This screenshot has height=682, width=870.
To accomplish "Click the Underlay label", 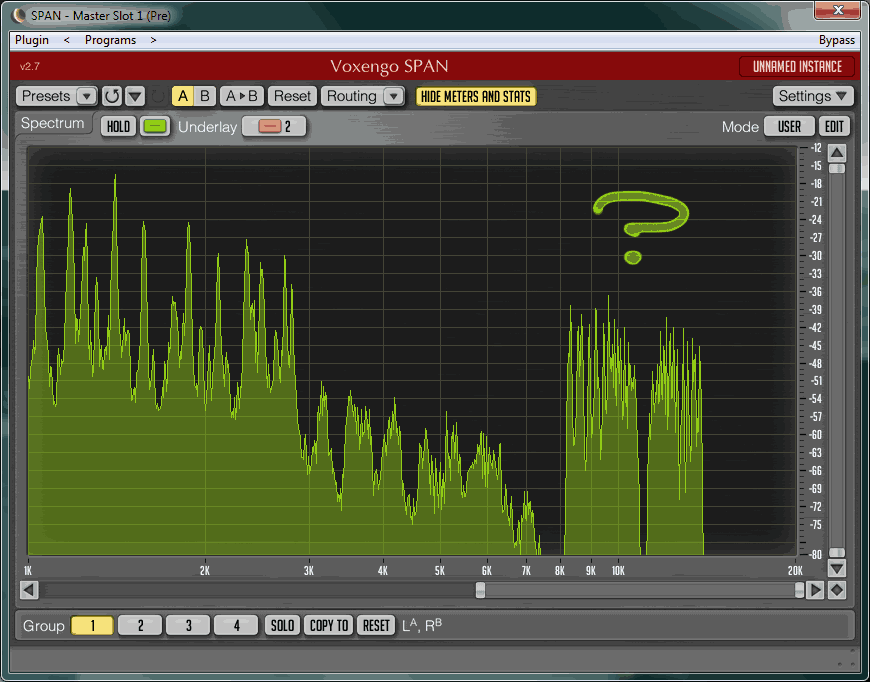I will tap(208, 127).
